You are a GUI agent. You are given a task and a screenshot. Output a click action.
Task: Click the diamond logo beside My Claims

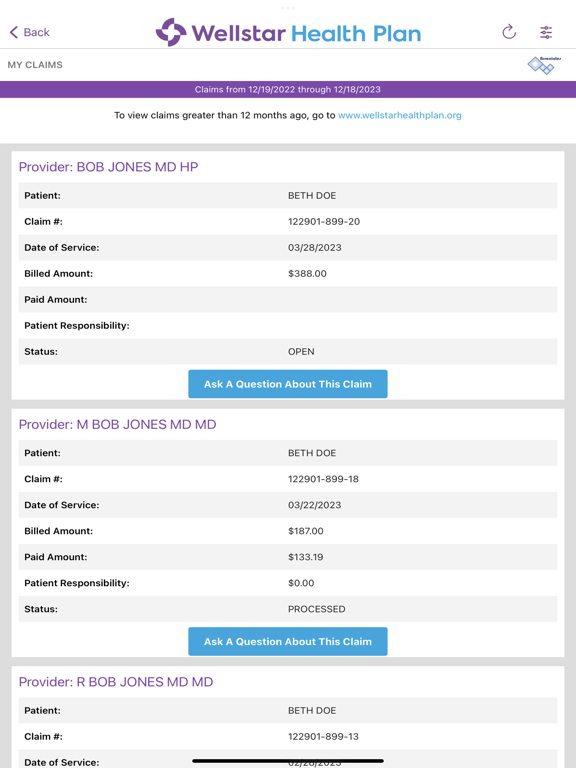point(544,65)
